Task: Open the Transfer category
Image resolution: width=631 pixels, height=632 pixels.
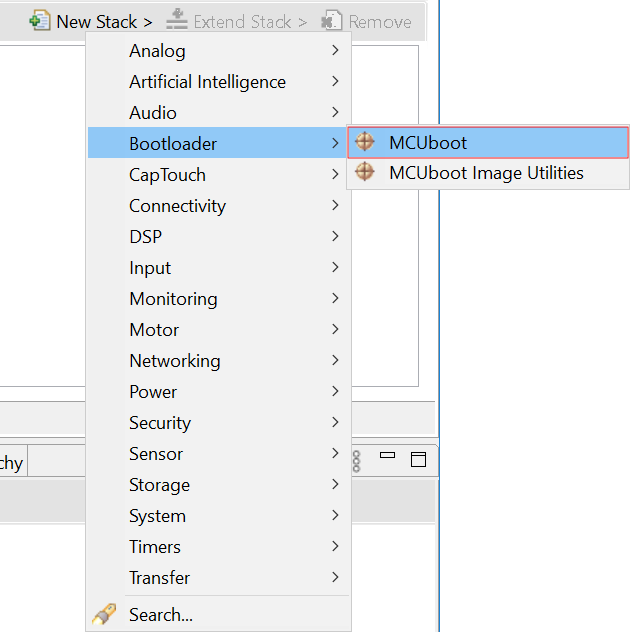Action: coord(218,578)
